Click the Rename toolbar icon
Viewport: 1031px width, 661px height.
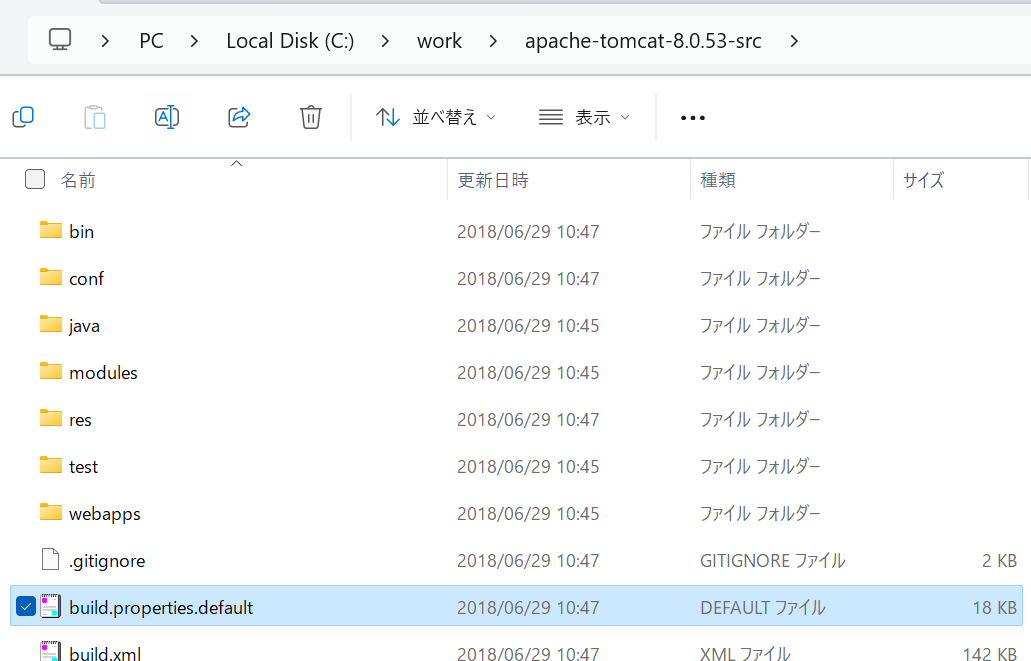tap(167, 117)
